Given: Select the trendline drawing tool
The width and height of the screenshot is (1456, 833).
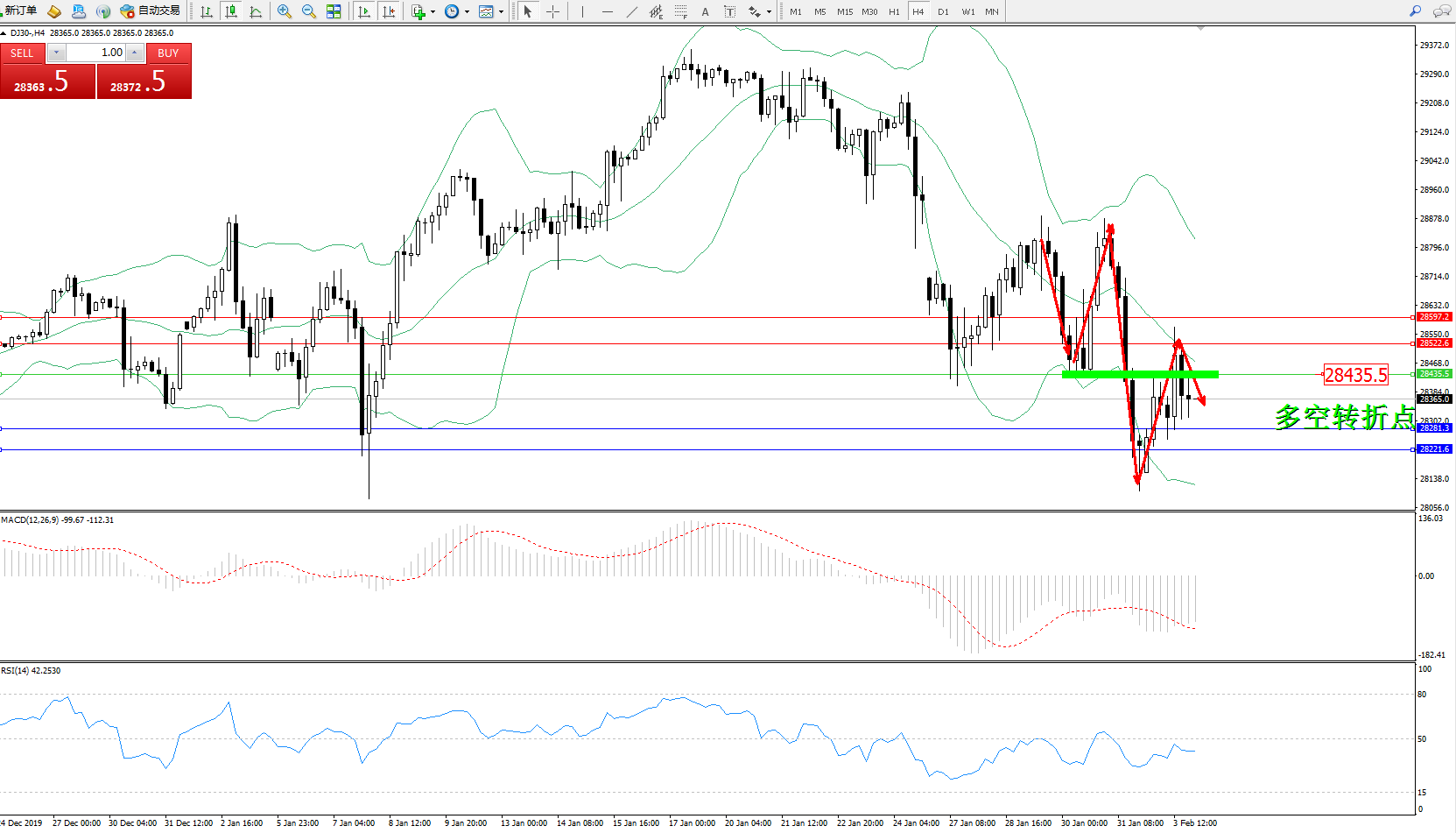Looking at the screenshot, I should coord(632,11).
